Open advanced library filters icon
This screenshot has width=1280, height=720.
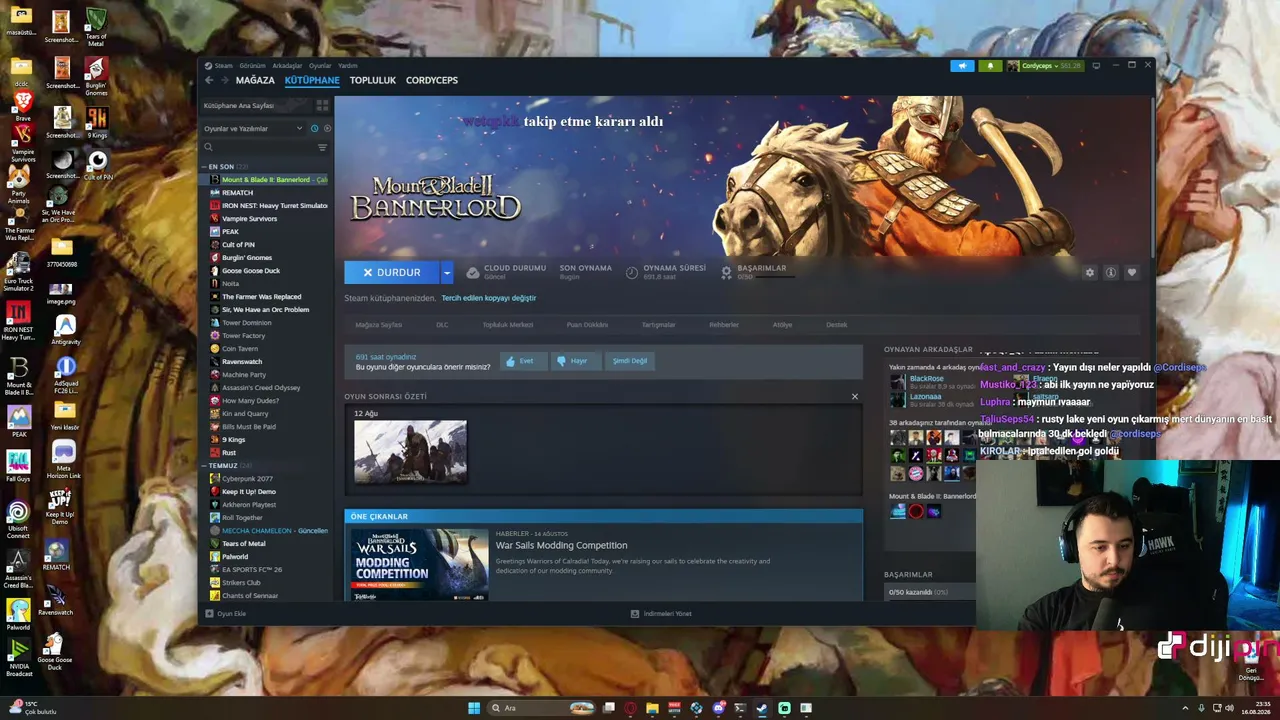(x=322, y=147)
